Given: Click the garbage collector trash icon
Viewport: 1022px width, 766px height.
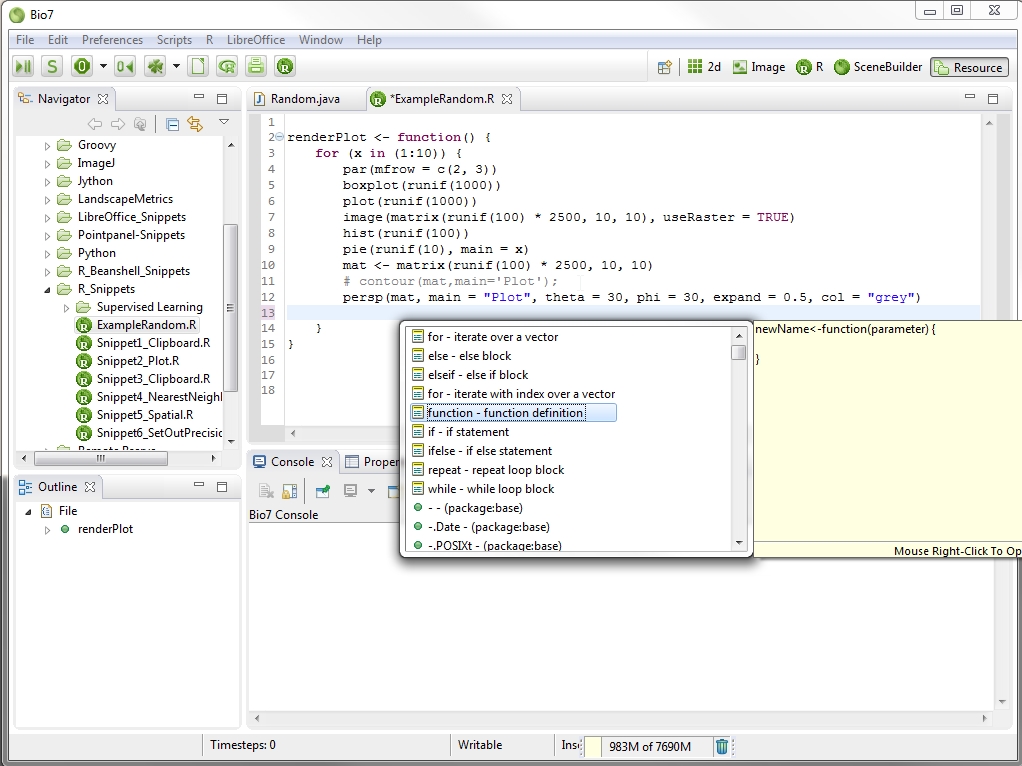Looking at the screenshot, I should click(722, 746).
